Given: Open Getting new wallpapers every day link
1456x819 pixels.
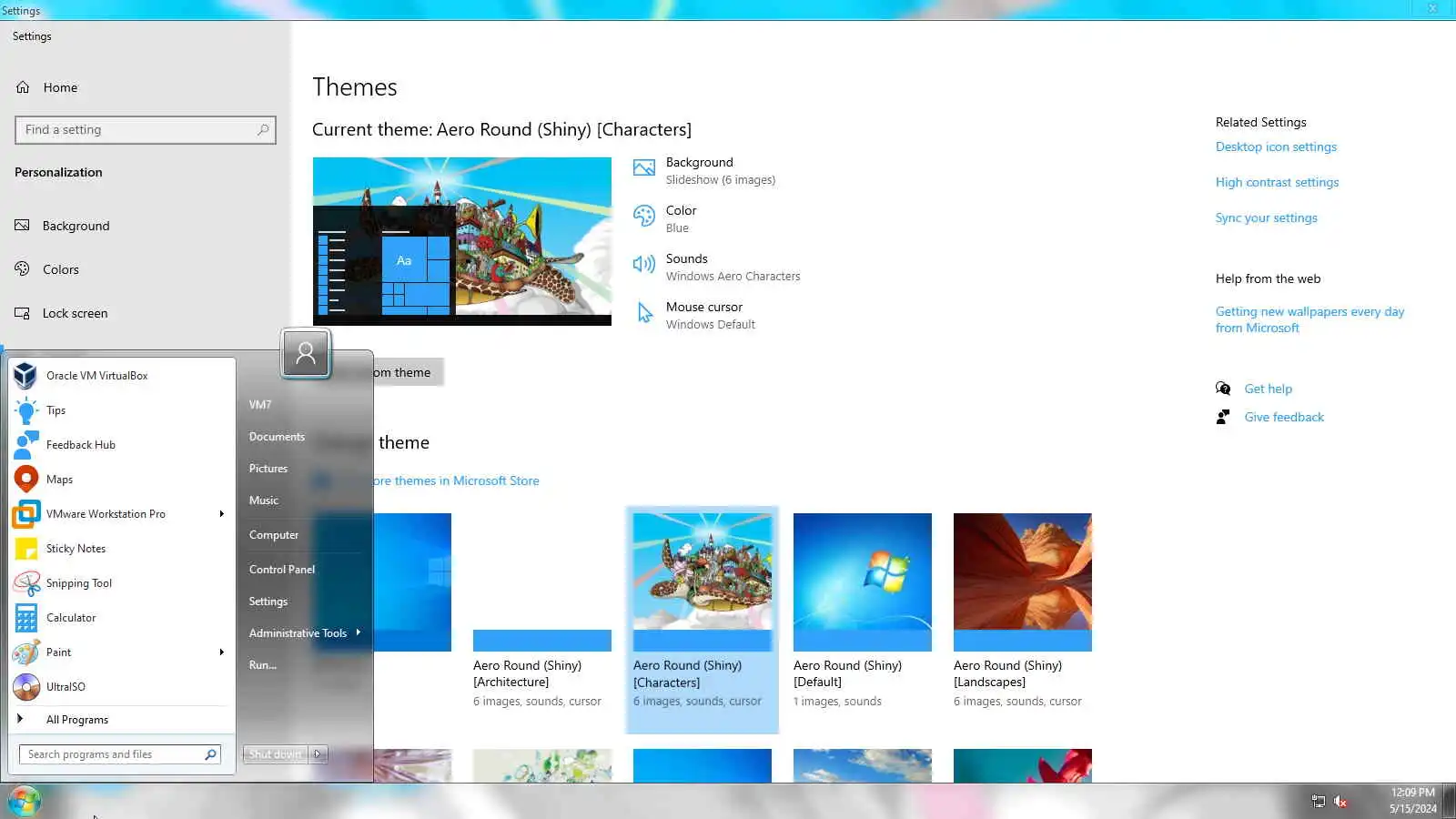Looking at the screenshot, I should pos(1309,319).
